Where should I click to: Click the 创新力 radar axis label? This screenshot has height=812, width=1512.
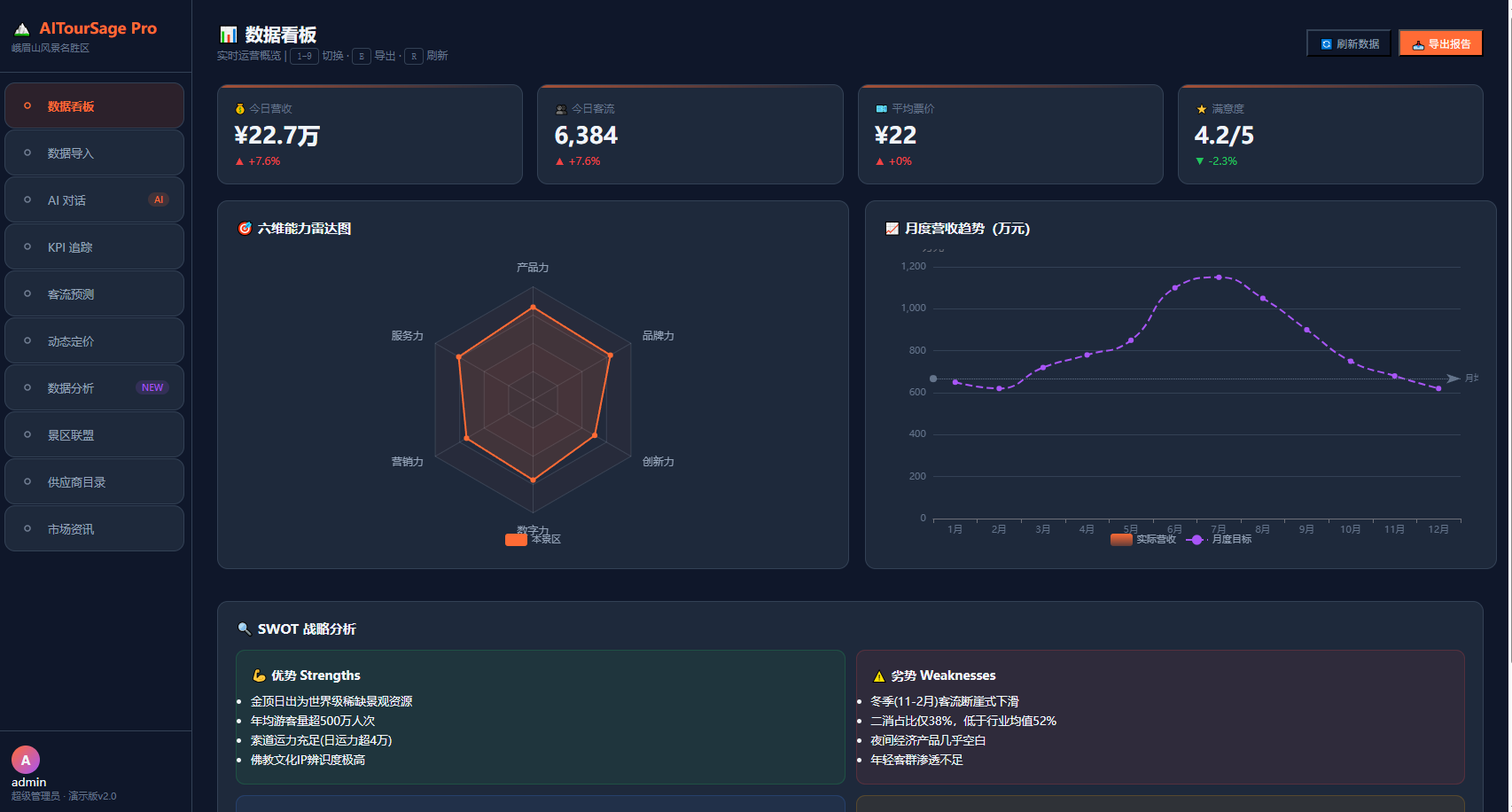[x=659, y=462]
